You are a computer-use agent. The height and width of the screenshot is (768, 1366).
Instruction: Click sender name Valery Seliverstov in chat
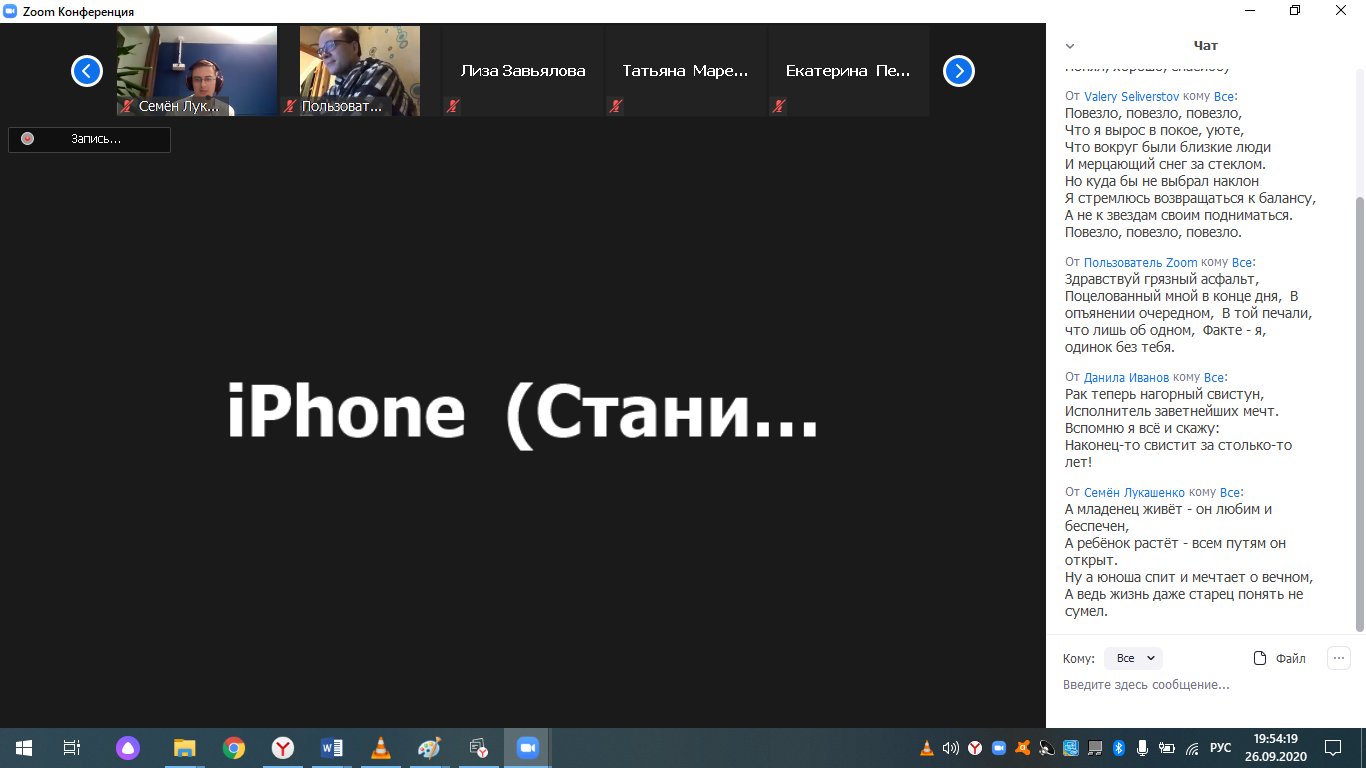pos(1131,97)
